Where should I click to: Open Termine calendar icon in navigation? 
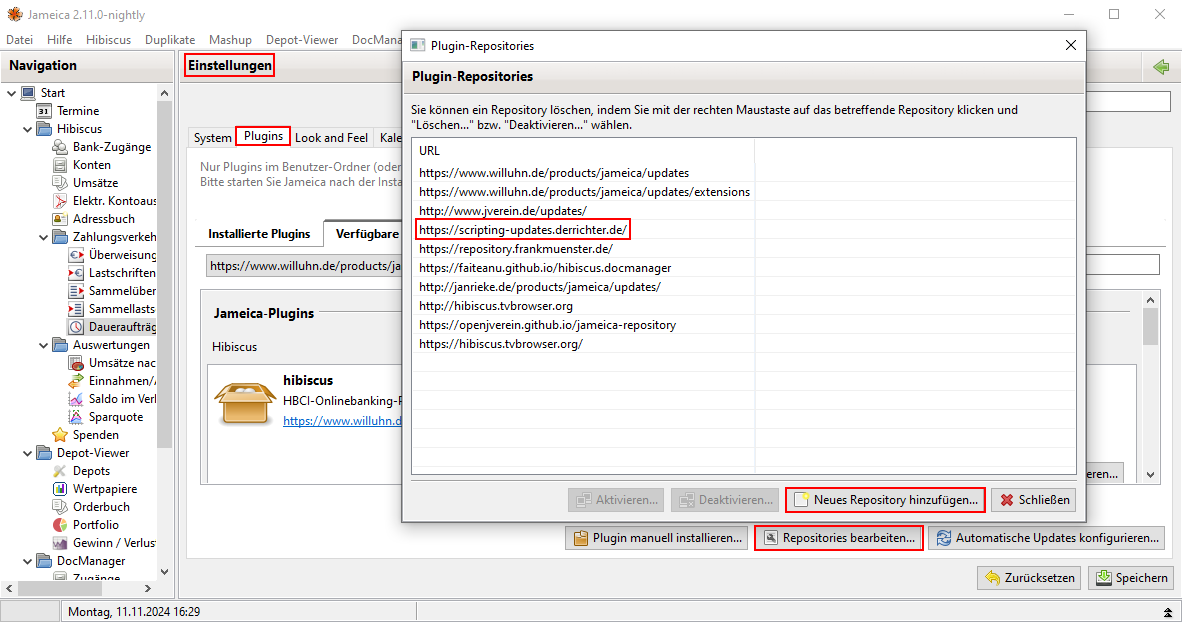pos(44,111)
